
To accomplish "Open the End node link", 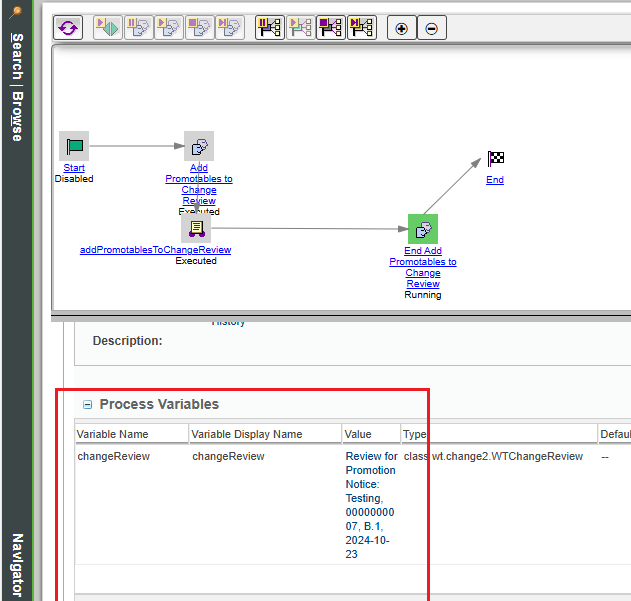I will coord(495,180).
